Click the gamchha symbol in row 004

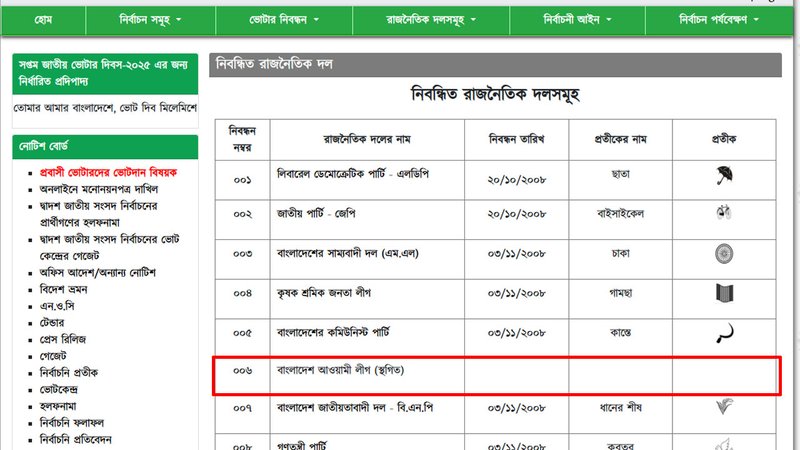click(724, 293)
